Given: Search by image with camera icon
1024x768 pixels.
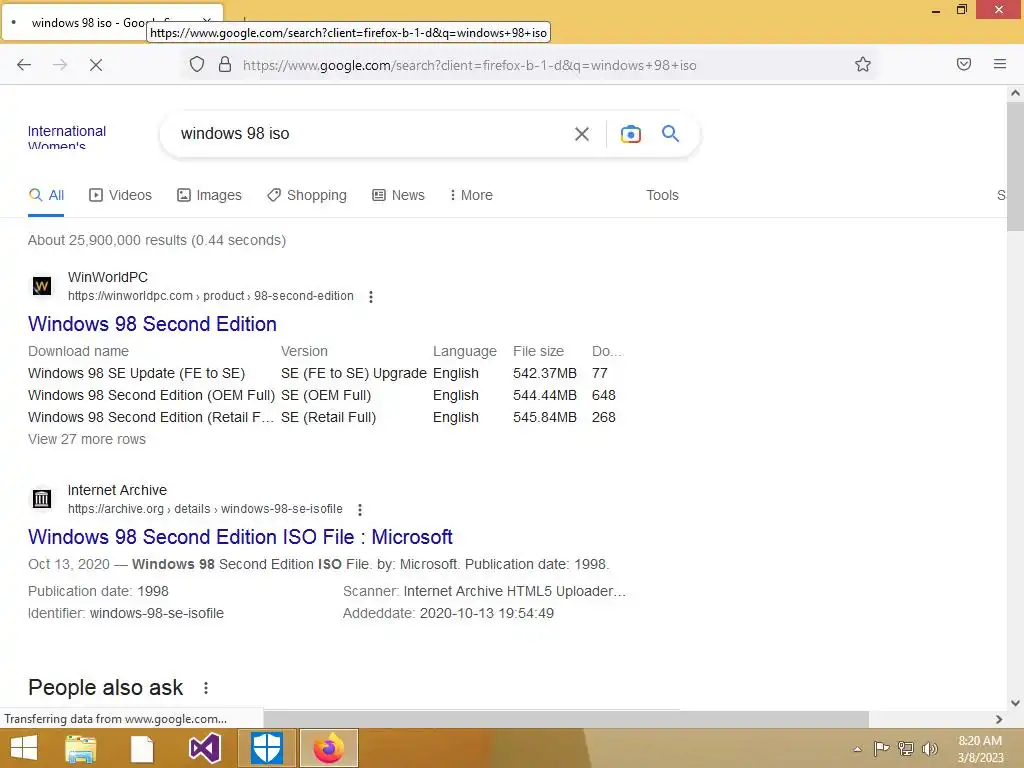Looking at the screenshot, I should (x=630, y=134).
